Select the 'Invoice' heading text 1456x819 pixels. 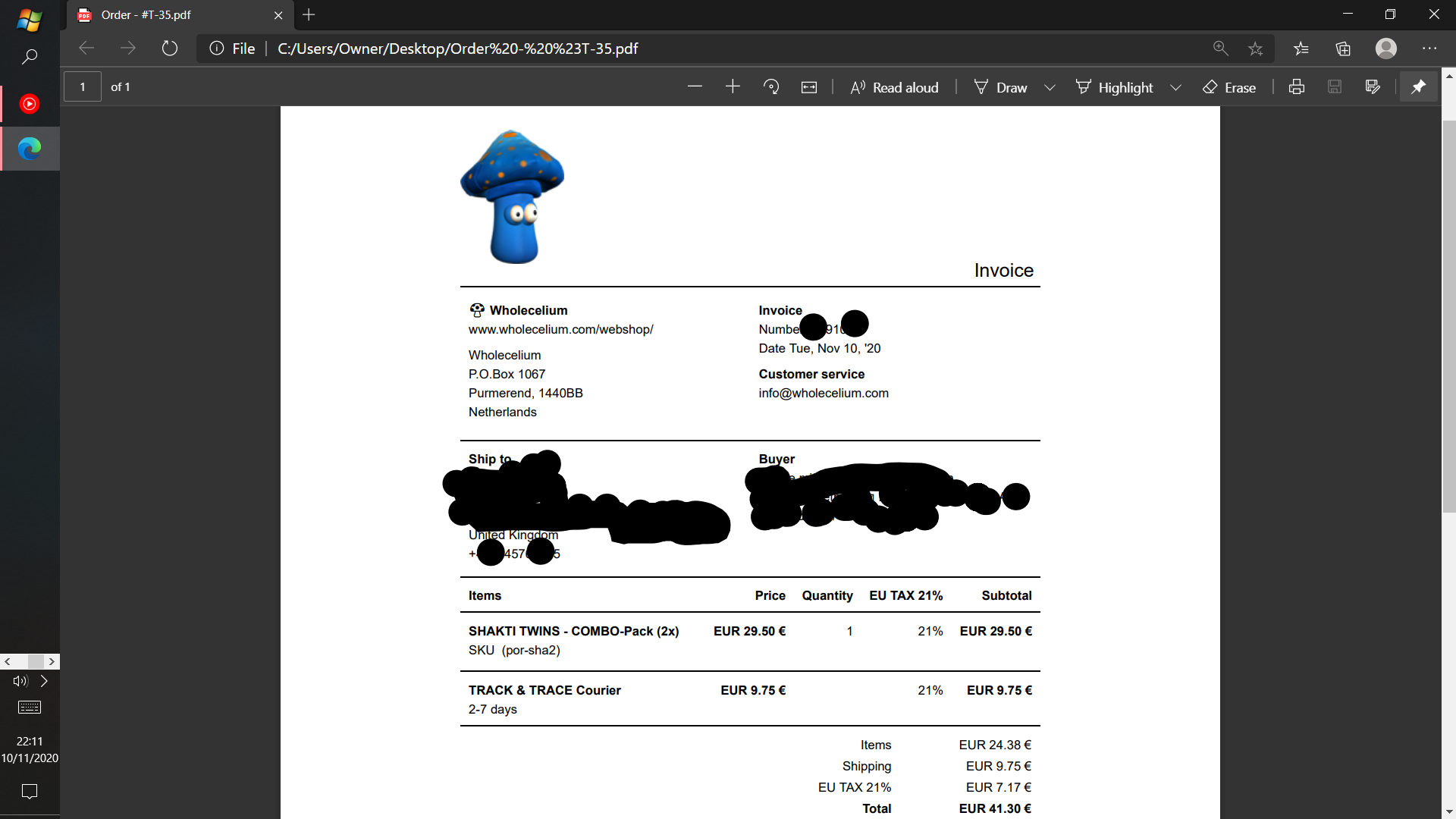(x=1003, y=271)
